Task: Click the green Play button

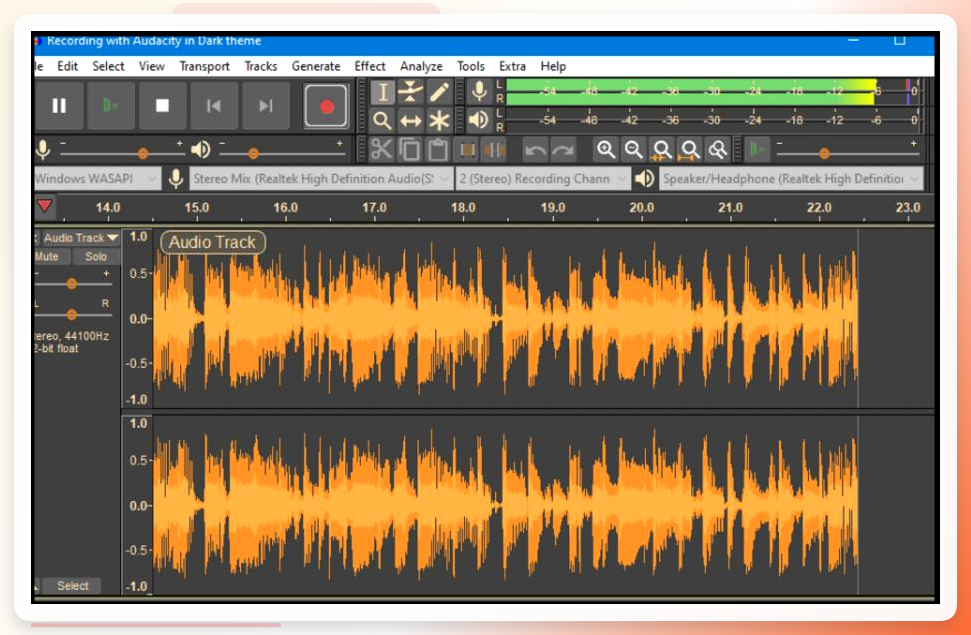Action: point(111,106)
